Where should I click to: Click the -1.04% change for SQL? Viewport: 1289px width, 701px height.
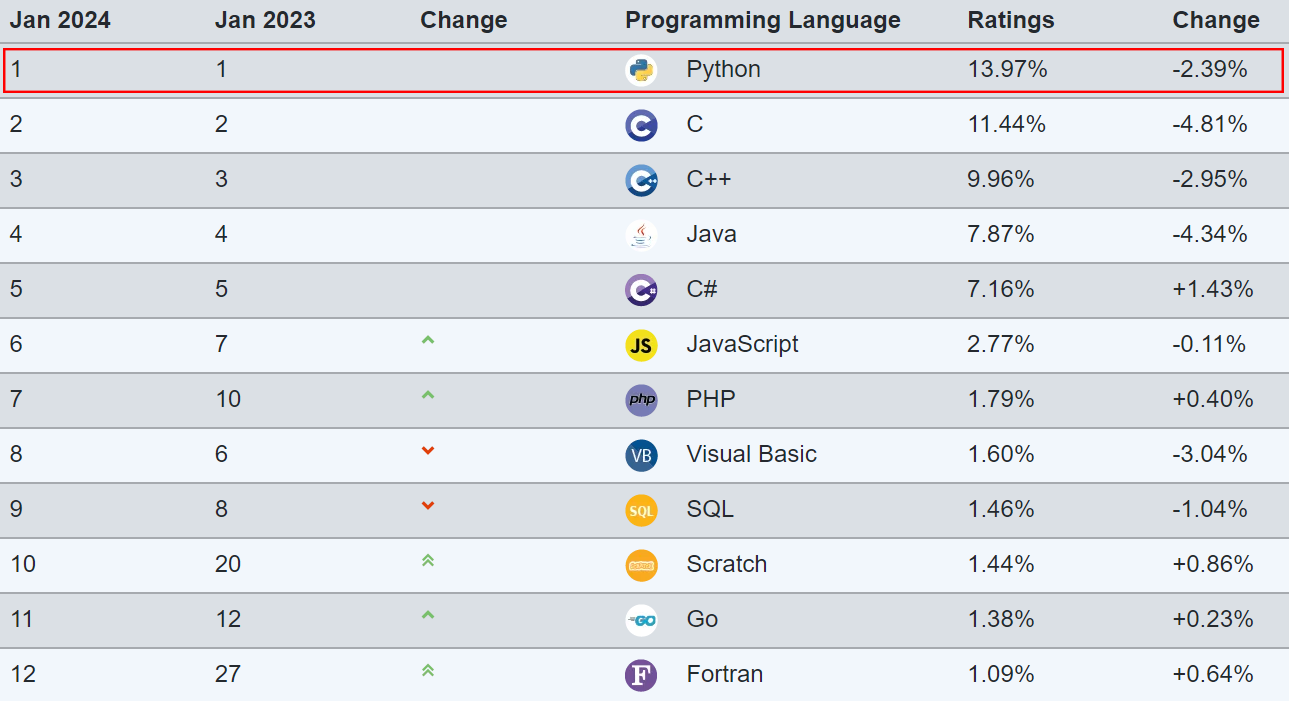[x=1210, y=510]
